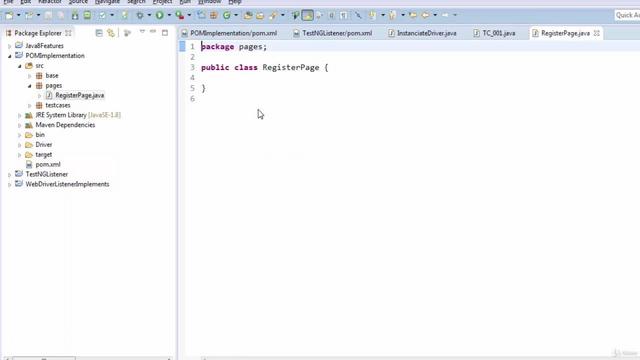
Task: Toggle Block Selection mode icon
Action: (331, 16)
